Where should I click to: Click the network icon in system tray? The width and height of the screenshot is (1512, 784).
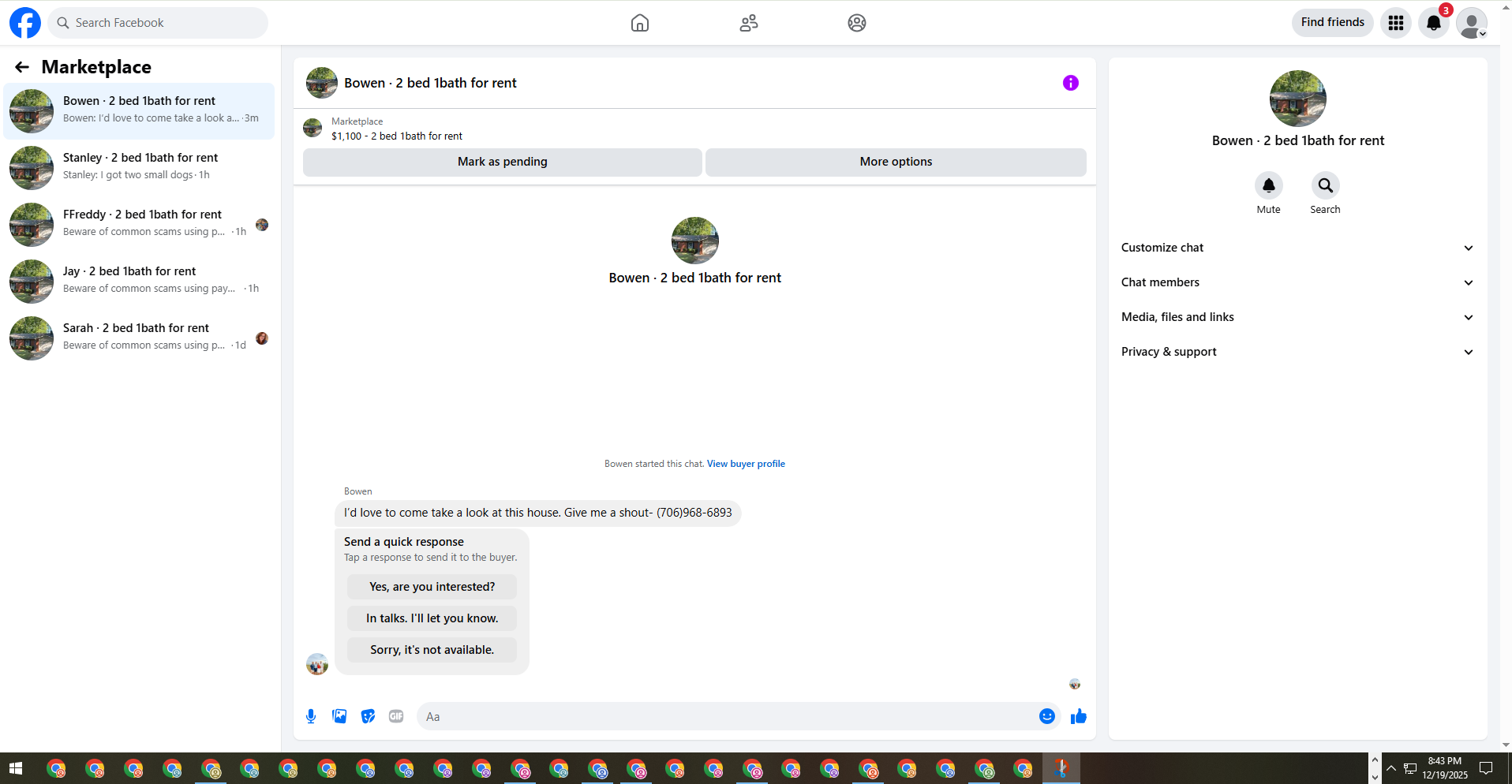pos(1410,769)
